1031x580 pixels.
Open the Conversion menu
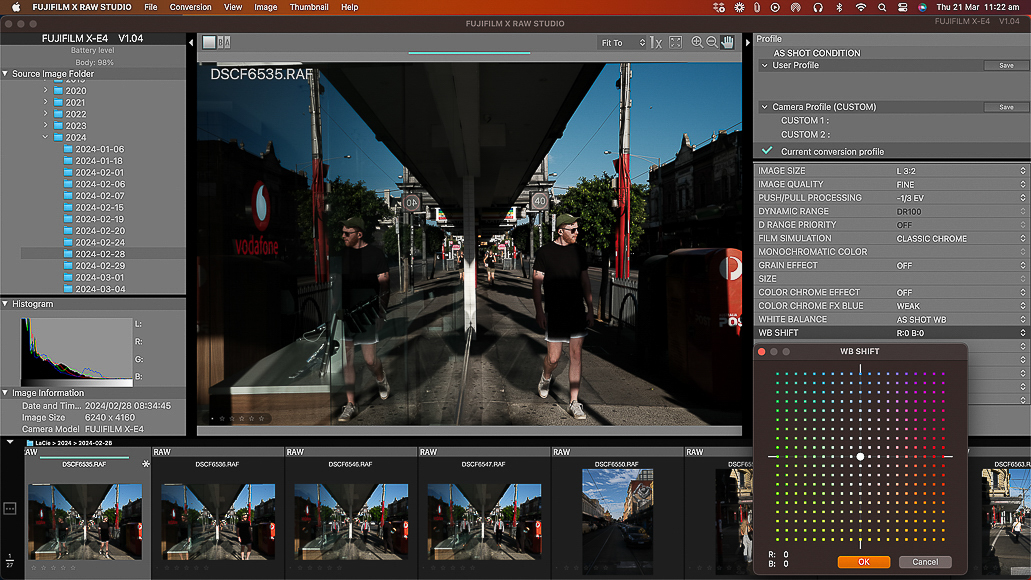pyautogui.click(x=191, y=7)
